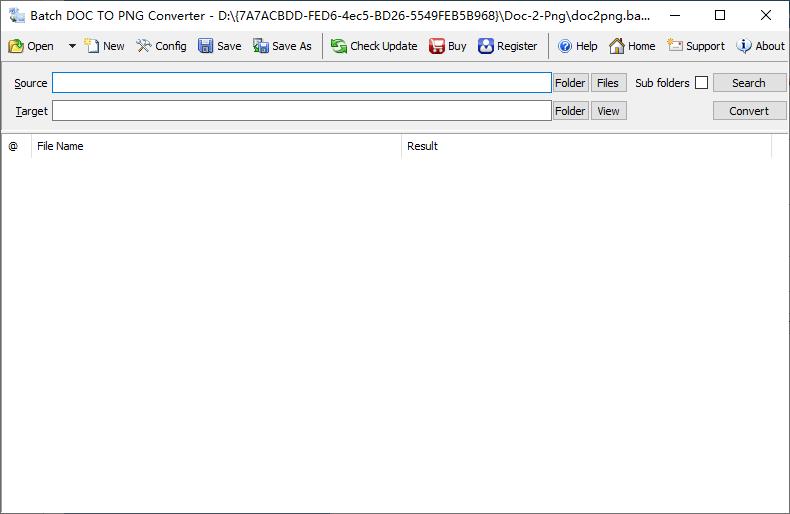Go to Home page link
790x514 pixels.
[x=632, y=46]
